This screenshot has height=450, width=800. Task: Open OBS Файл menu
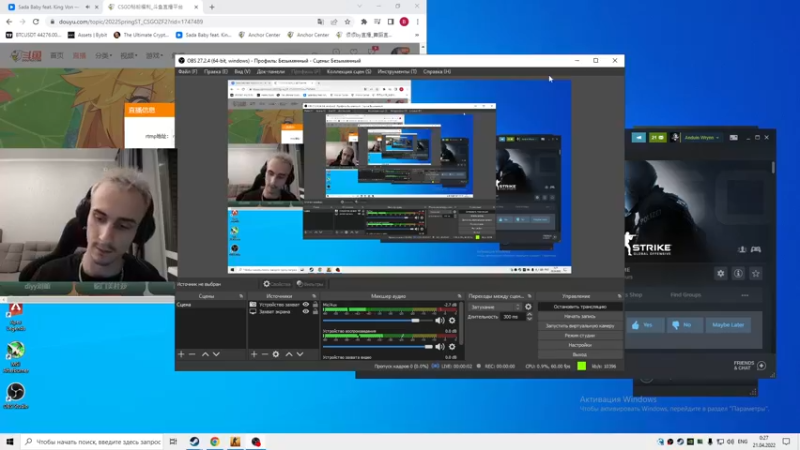(x=188, y=72)
